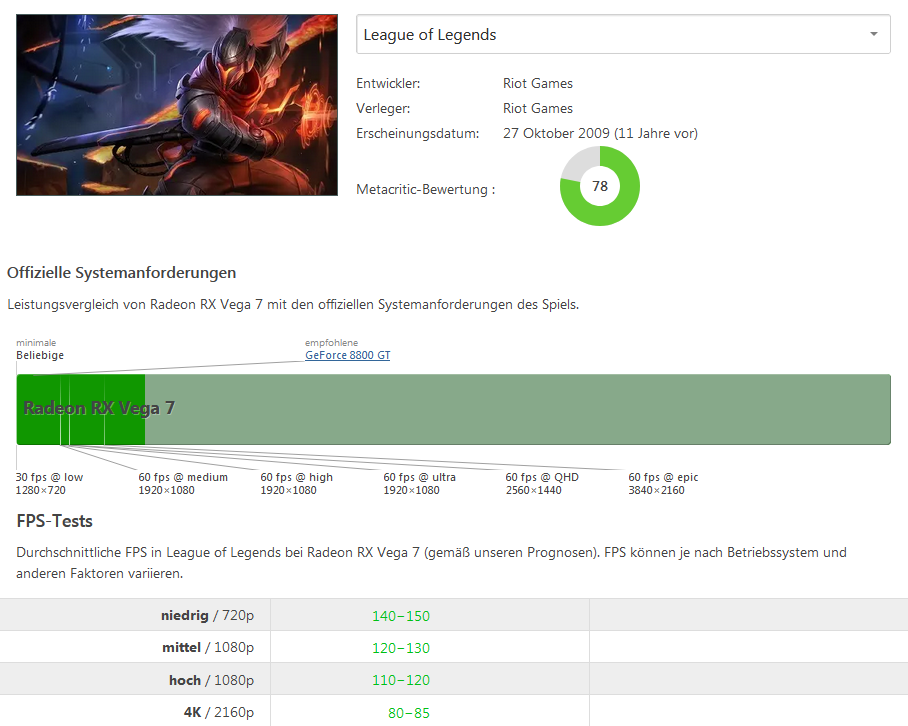Click the 120–130 FPS value

[x=401, y=648]
